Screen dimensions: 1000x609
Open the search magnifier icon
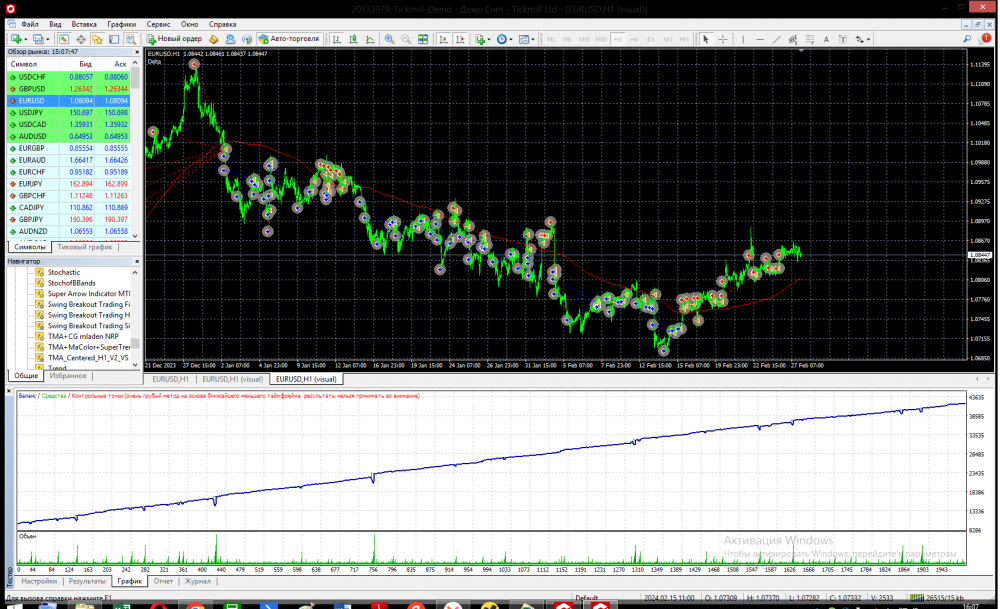click(967, 39)
